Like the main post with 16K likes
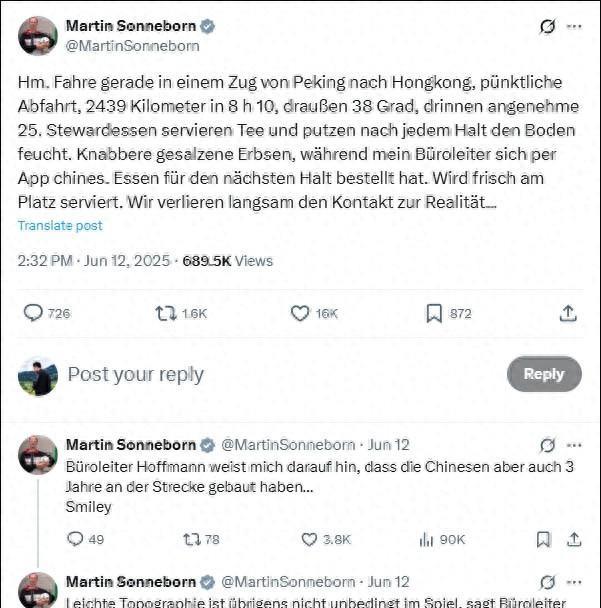 click(300, 313)
